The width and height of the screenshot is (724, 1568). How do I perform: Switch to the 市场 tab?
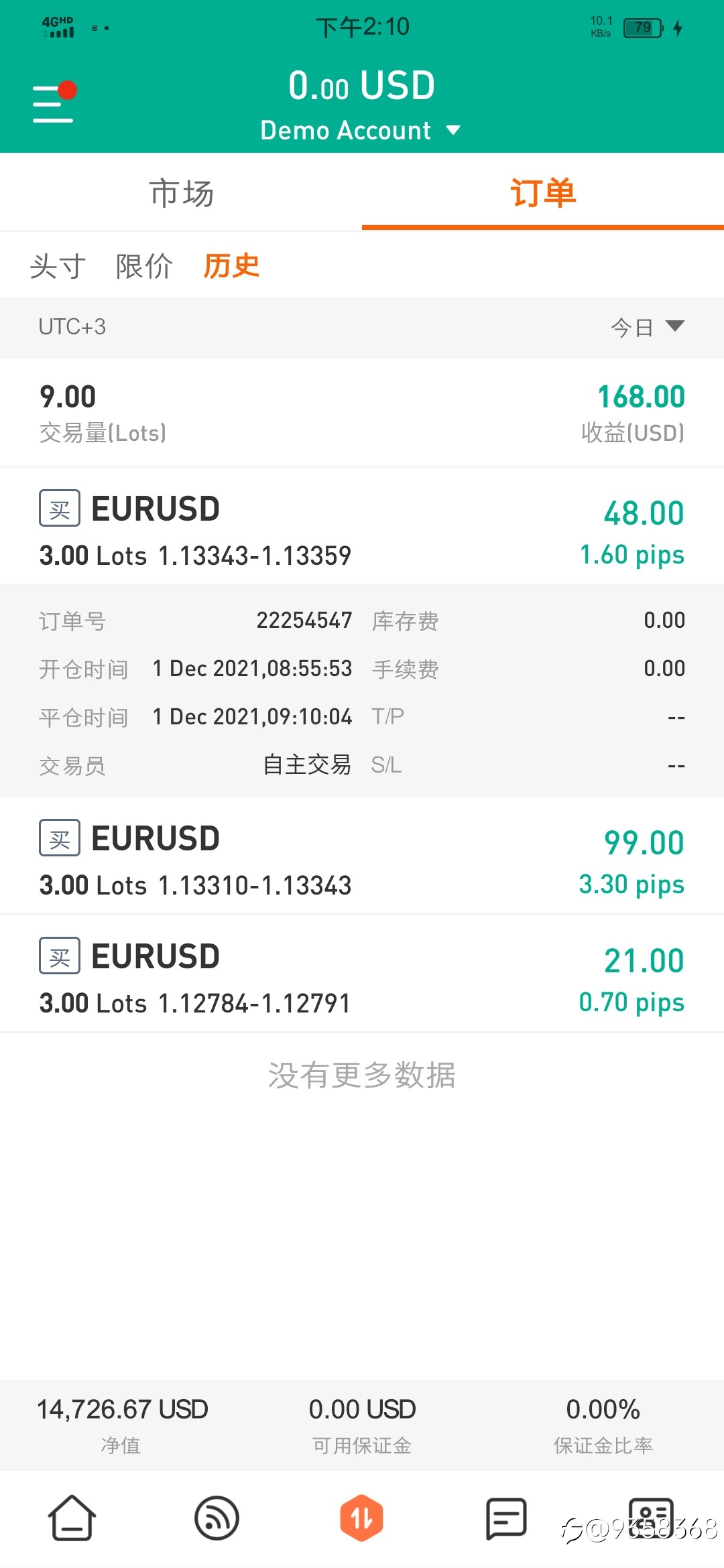click(181, 193)
